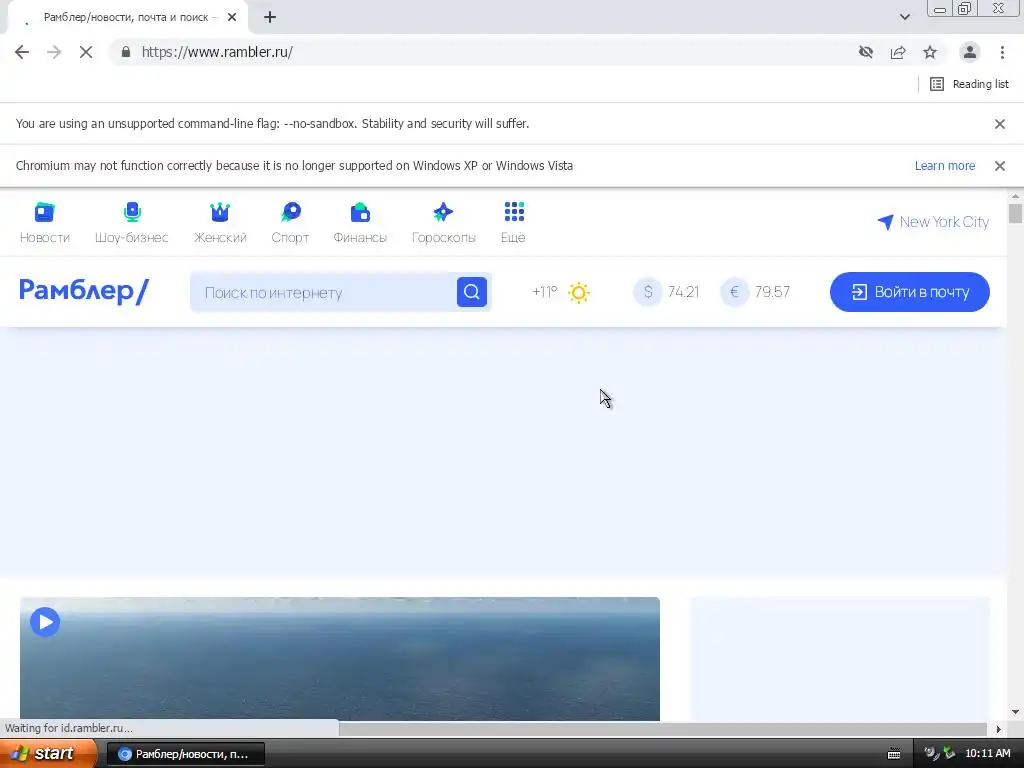
Task: Close the Рамблер tab
Action: coord(232,17)
